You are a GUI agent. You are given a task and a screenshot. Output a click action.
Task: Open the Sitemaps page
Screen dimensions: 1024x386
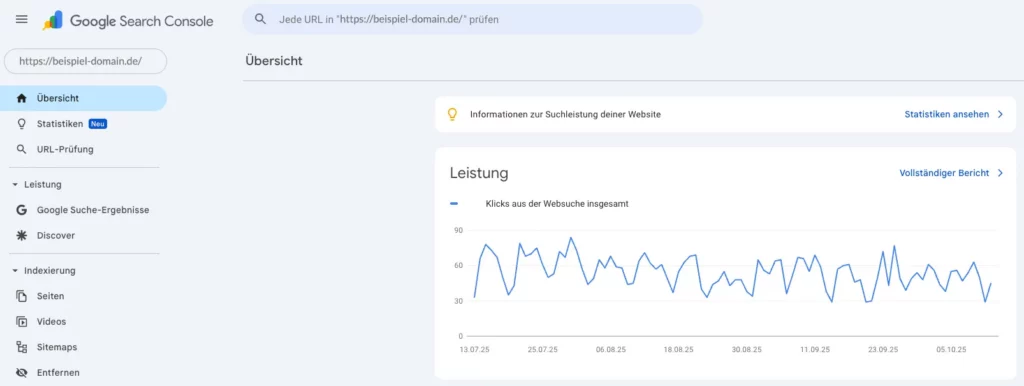57,347
